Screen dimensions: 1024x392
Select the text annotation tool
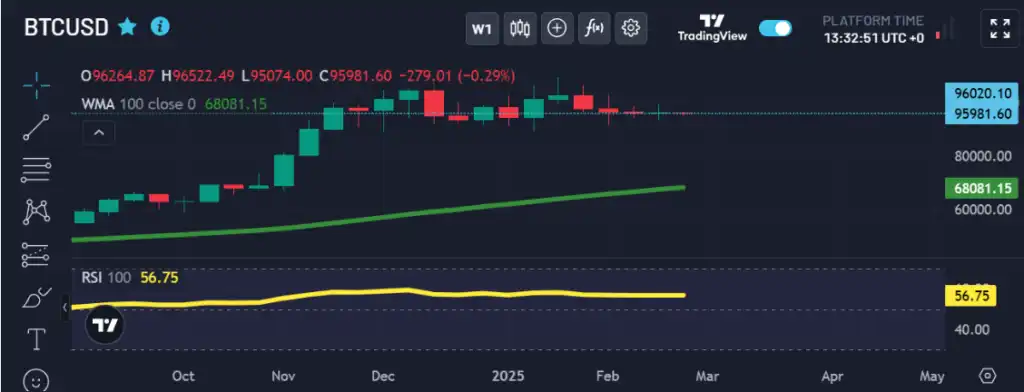tap(36, 339)
